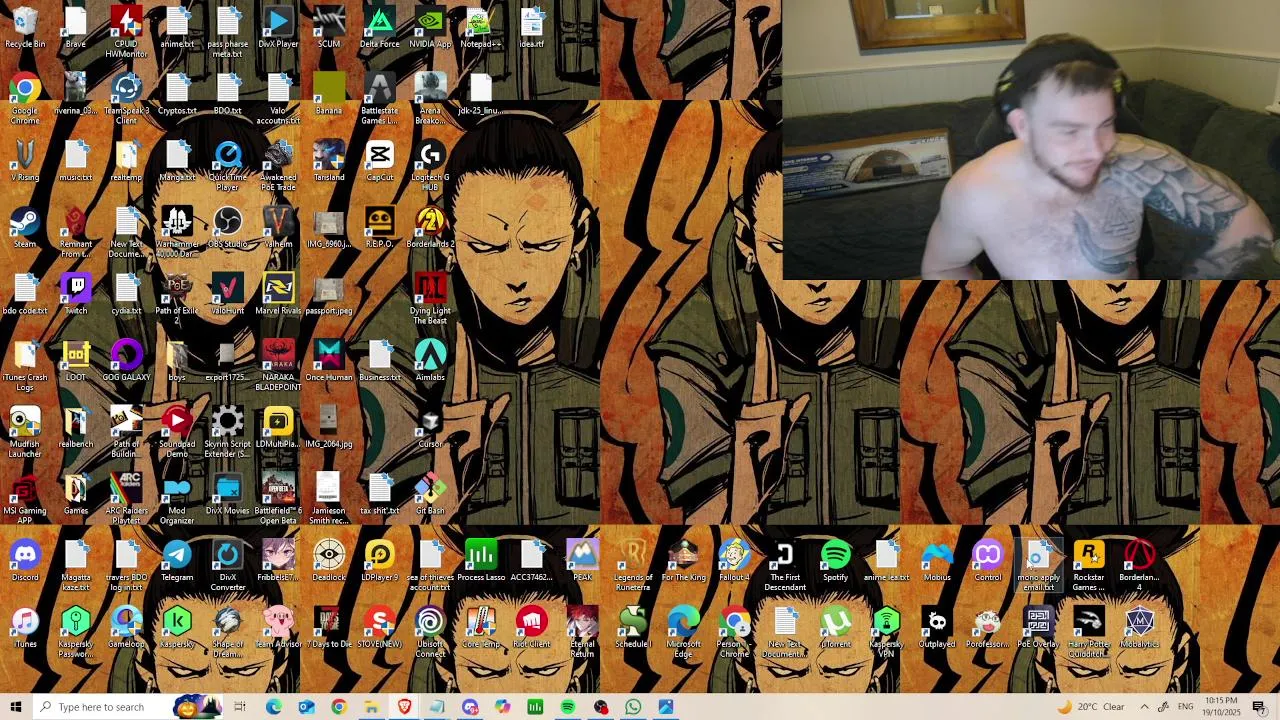Open the weather widget showing 20°C Clear
The width and height of the screenshot is (1280, 720).
[1090, 707]
